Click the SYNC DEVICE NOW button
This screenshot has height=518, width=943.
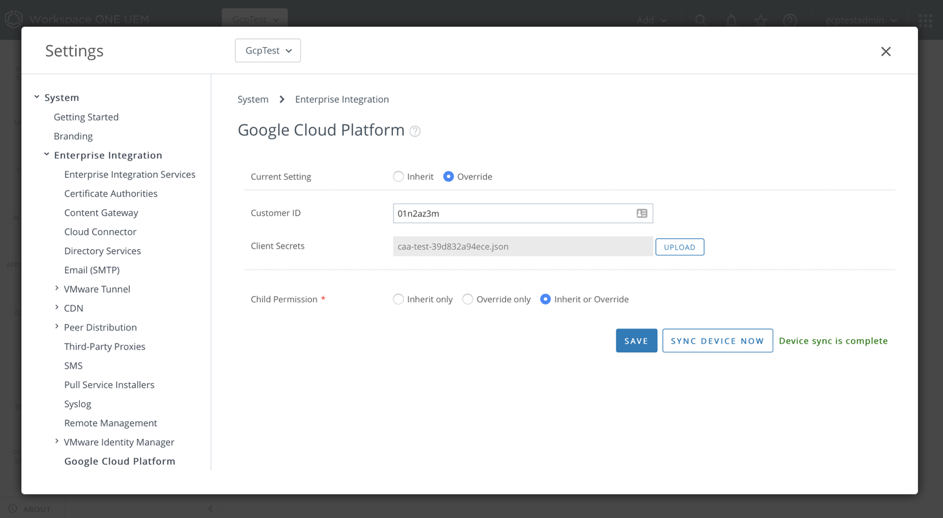(717, 341)
